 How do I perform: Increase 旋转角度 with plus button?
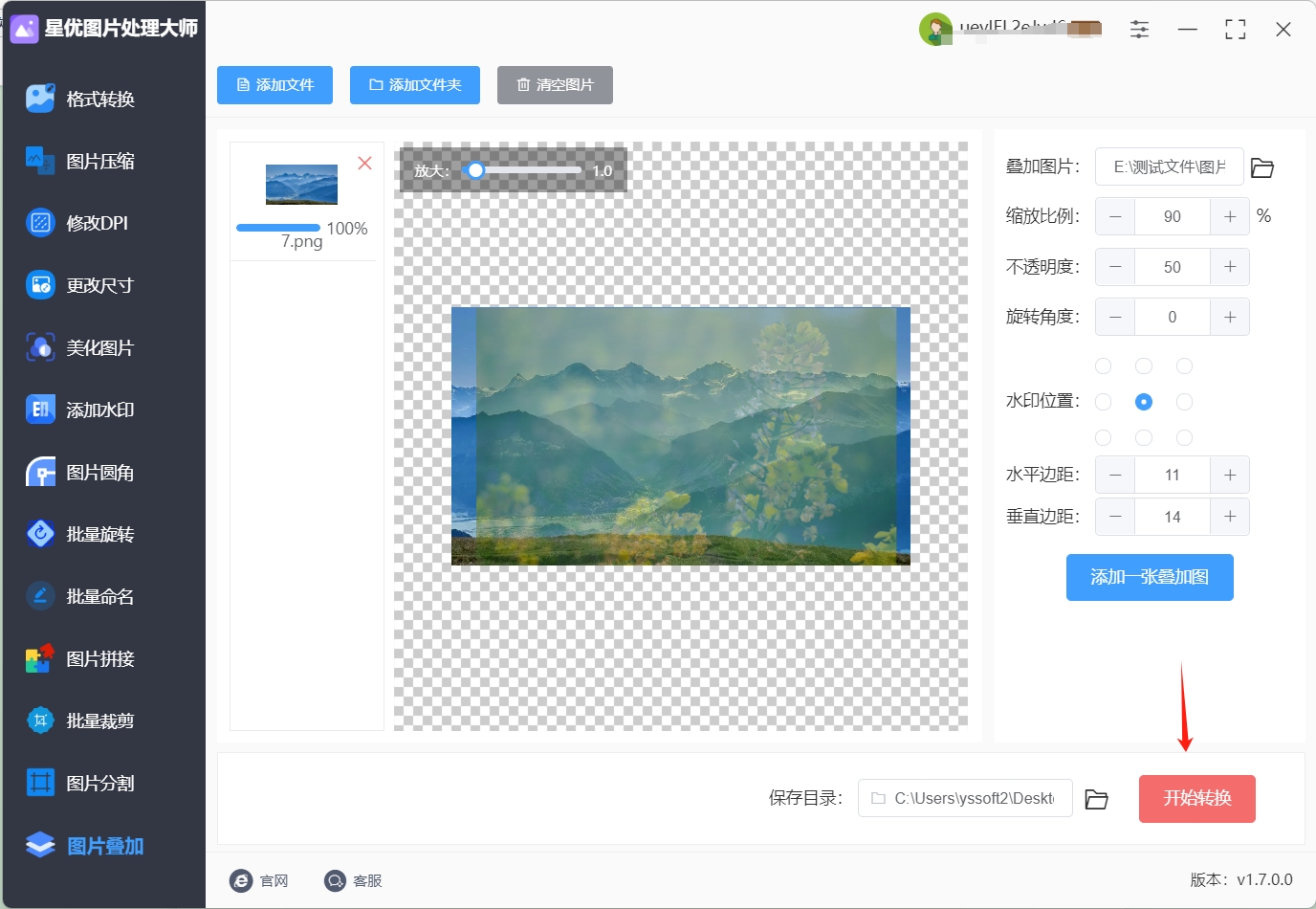click(x=1230, y=317)
